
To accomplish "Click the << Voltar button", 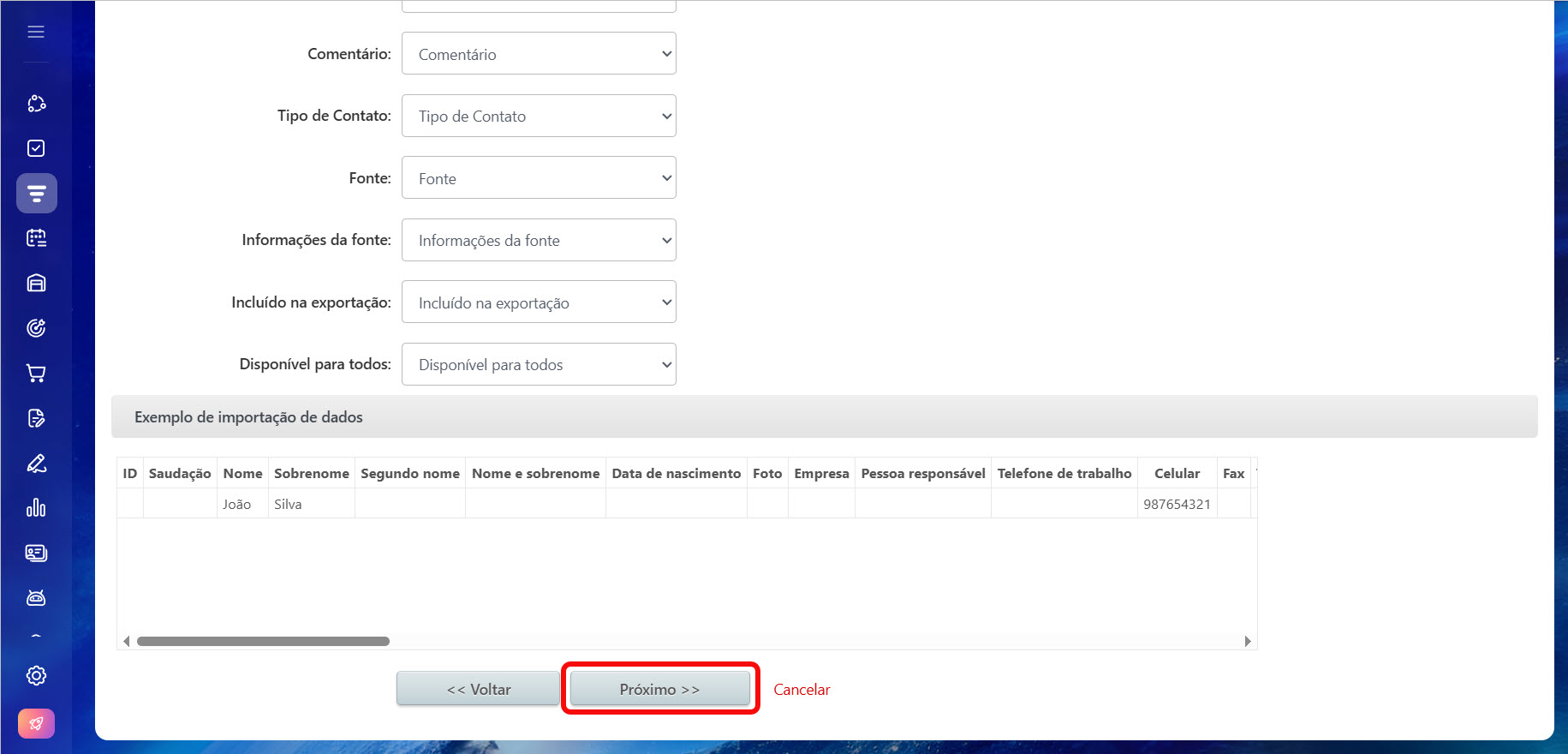I will (x=478, y=689).
